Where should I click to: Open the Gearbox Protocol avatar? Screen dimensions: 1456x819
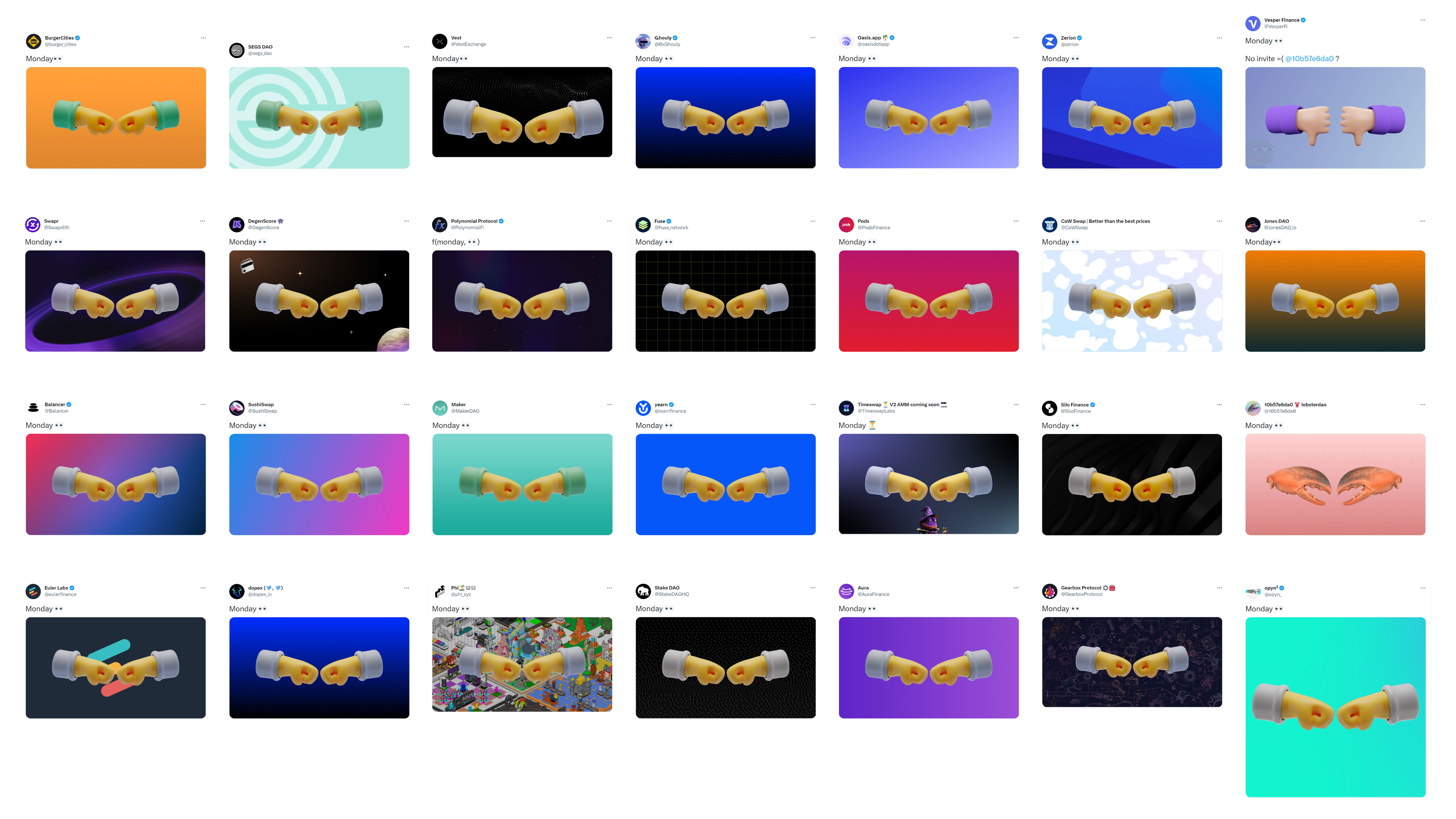coord(1050,591)
